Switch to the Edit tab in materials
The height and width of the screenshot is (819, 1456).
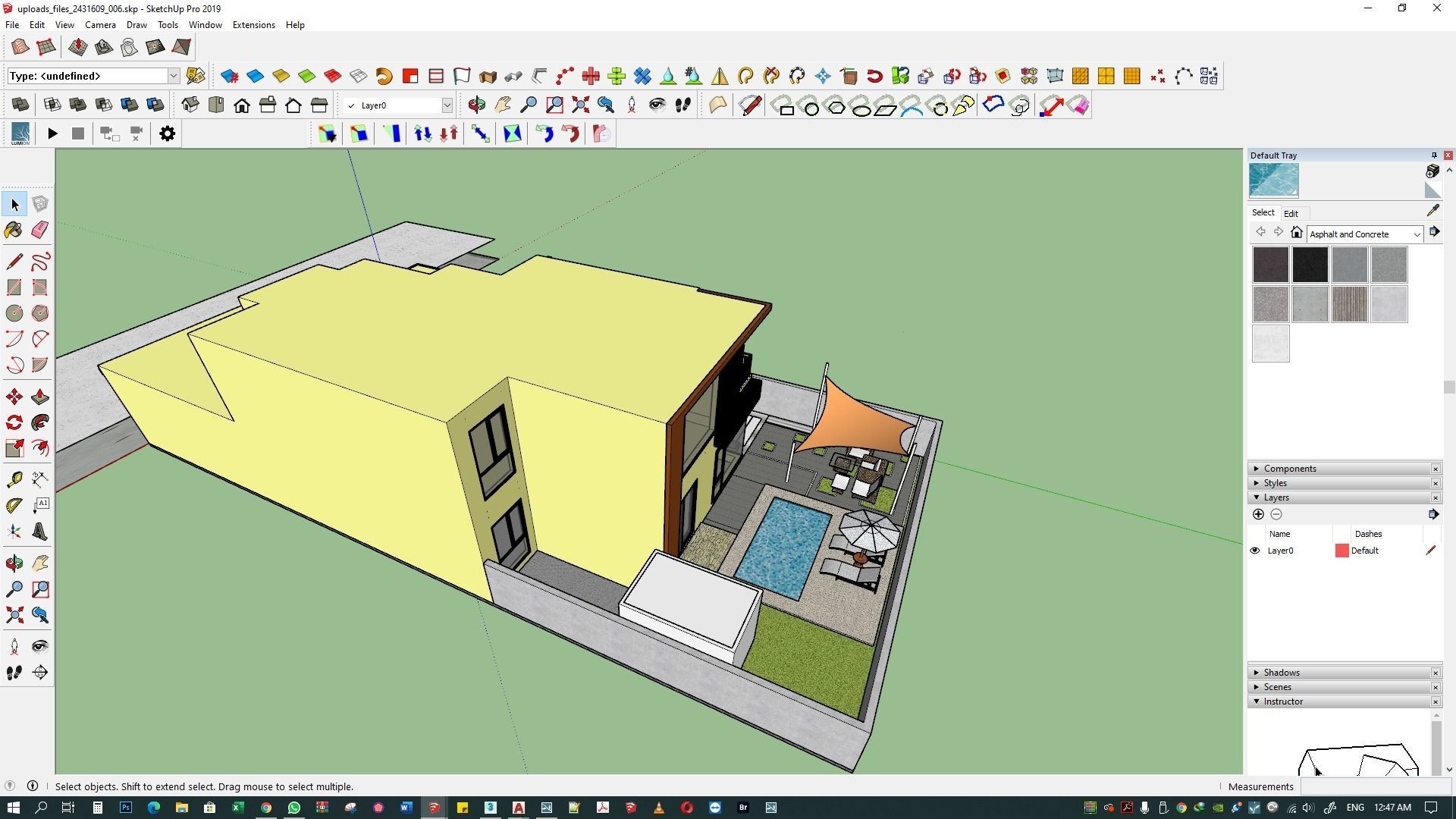(x=1290, y=214)
